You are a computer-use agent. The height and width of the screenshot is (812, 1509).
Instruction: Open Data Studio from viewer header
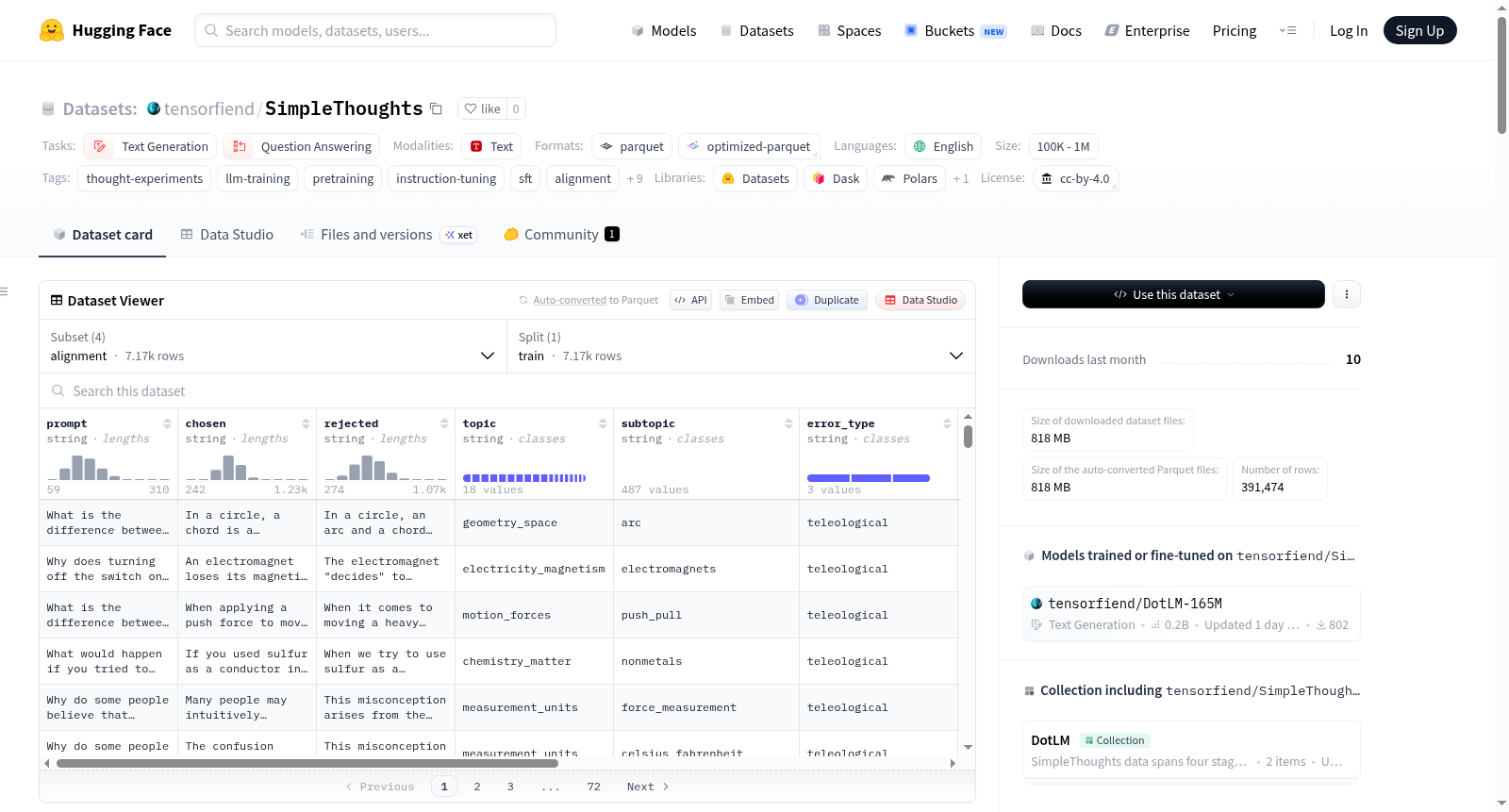pos(920,300)
